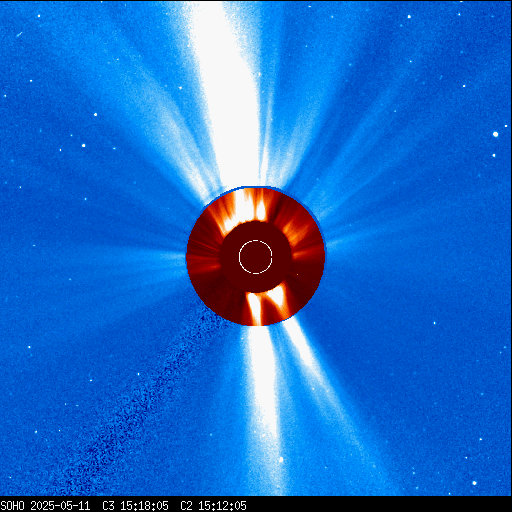Screen dimensions: 512x512
Task: Click the star inside the south streamer
Action: click(281, 460)
